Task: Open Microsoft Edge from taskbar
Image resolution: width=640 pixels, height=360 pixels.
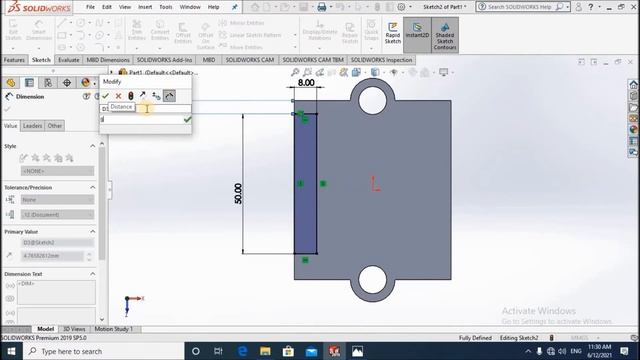Action: [x=242, y=351]
